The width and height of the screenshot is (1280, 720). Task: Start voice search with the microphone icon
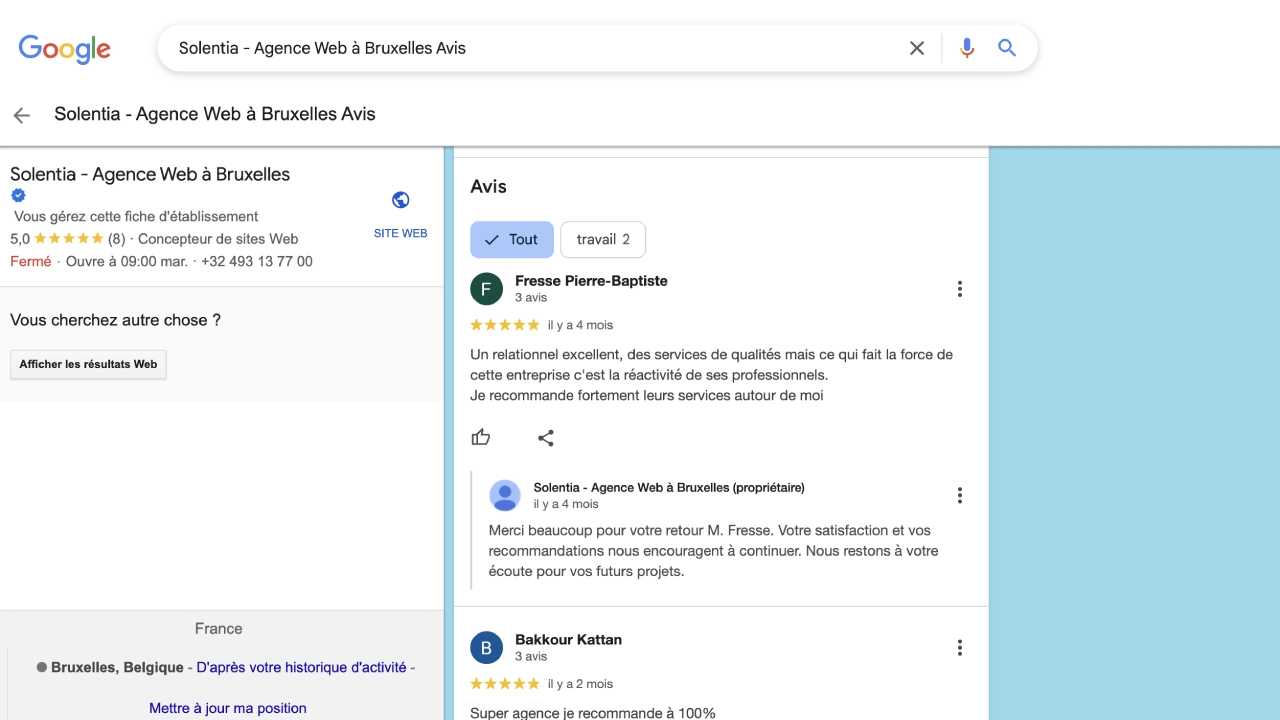pos(966,48)
